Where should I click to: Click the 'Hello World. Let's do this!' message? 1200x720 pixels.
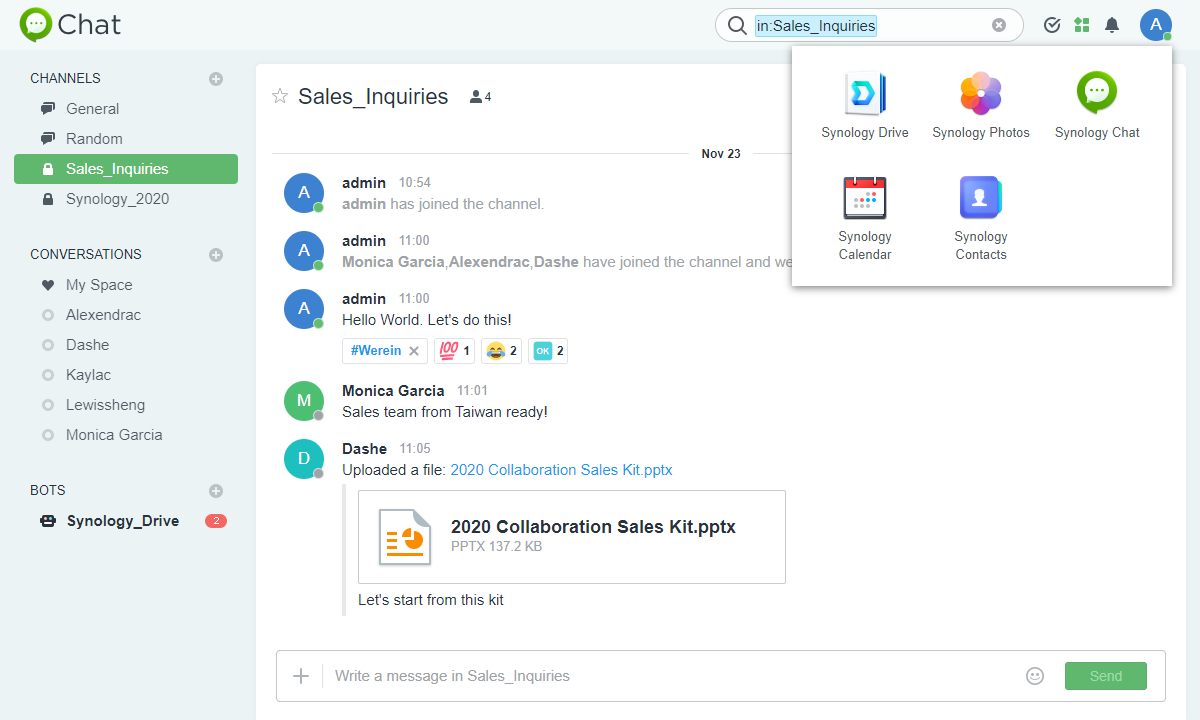point(427,320)
